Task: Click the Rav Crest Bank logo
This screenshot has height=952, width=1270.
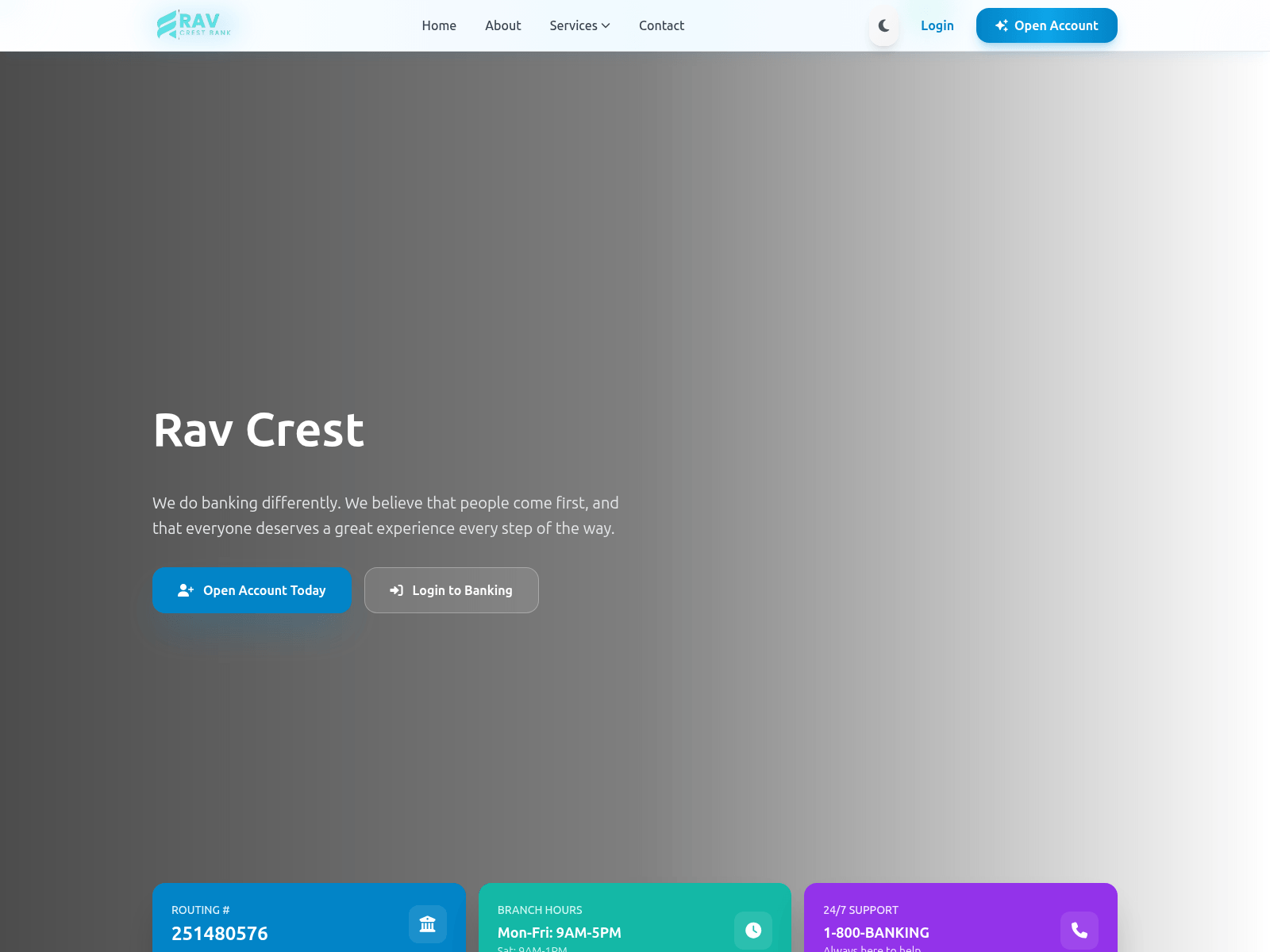Action: [193, 25]
